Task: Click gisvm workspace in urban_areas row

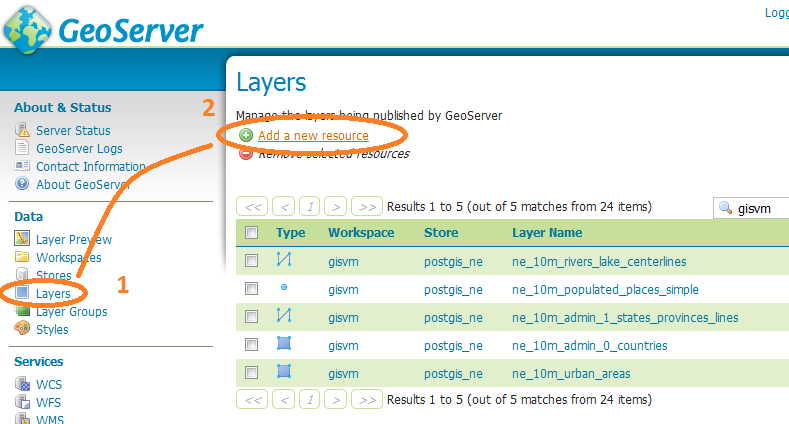Action: (343, 374)
